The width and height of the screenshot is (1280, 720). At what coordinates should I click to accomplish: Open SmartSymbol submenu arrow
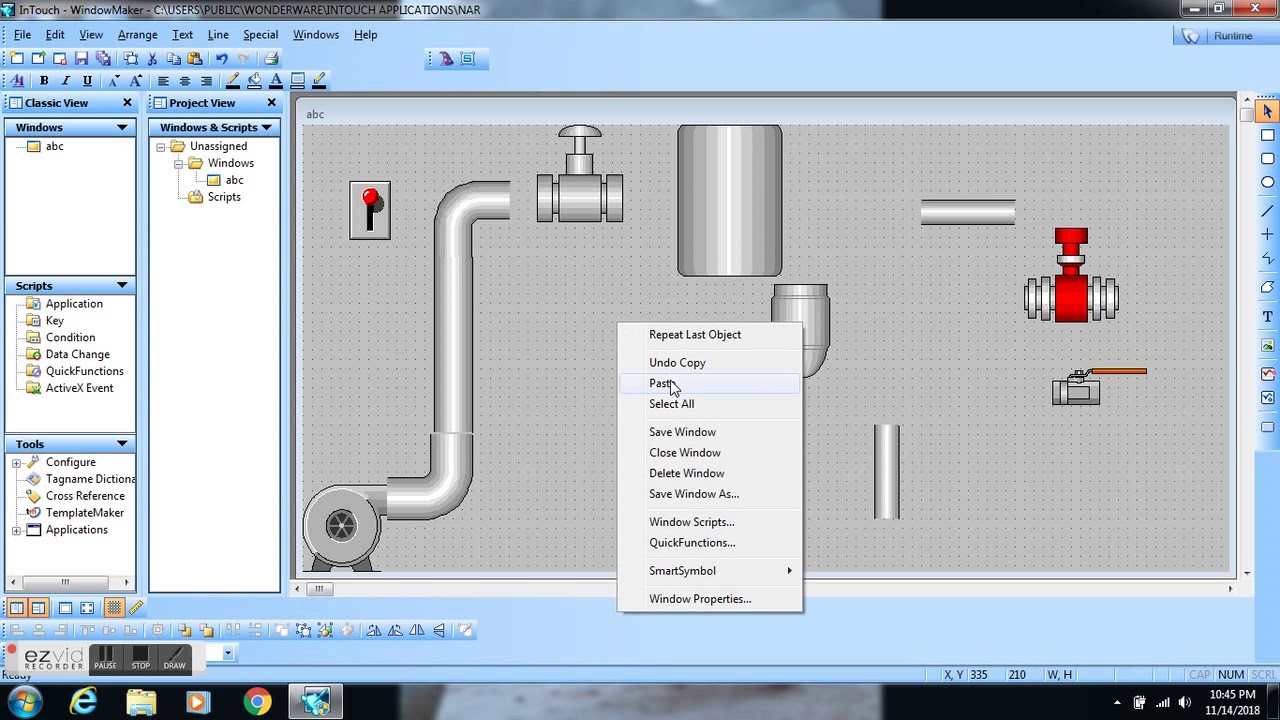point(789,571)
